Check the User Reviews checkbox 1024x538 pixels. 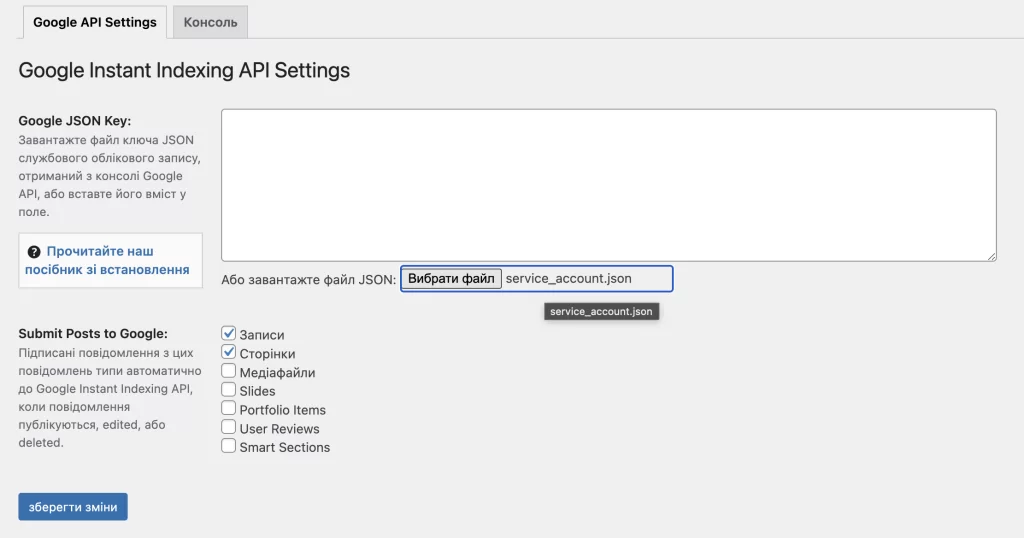(229, 428)
